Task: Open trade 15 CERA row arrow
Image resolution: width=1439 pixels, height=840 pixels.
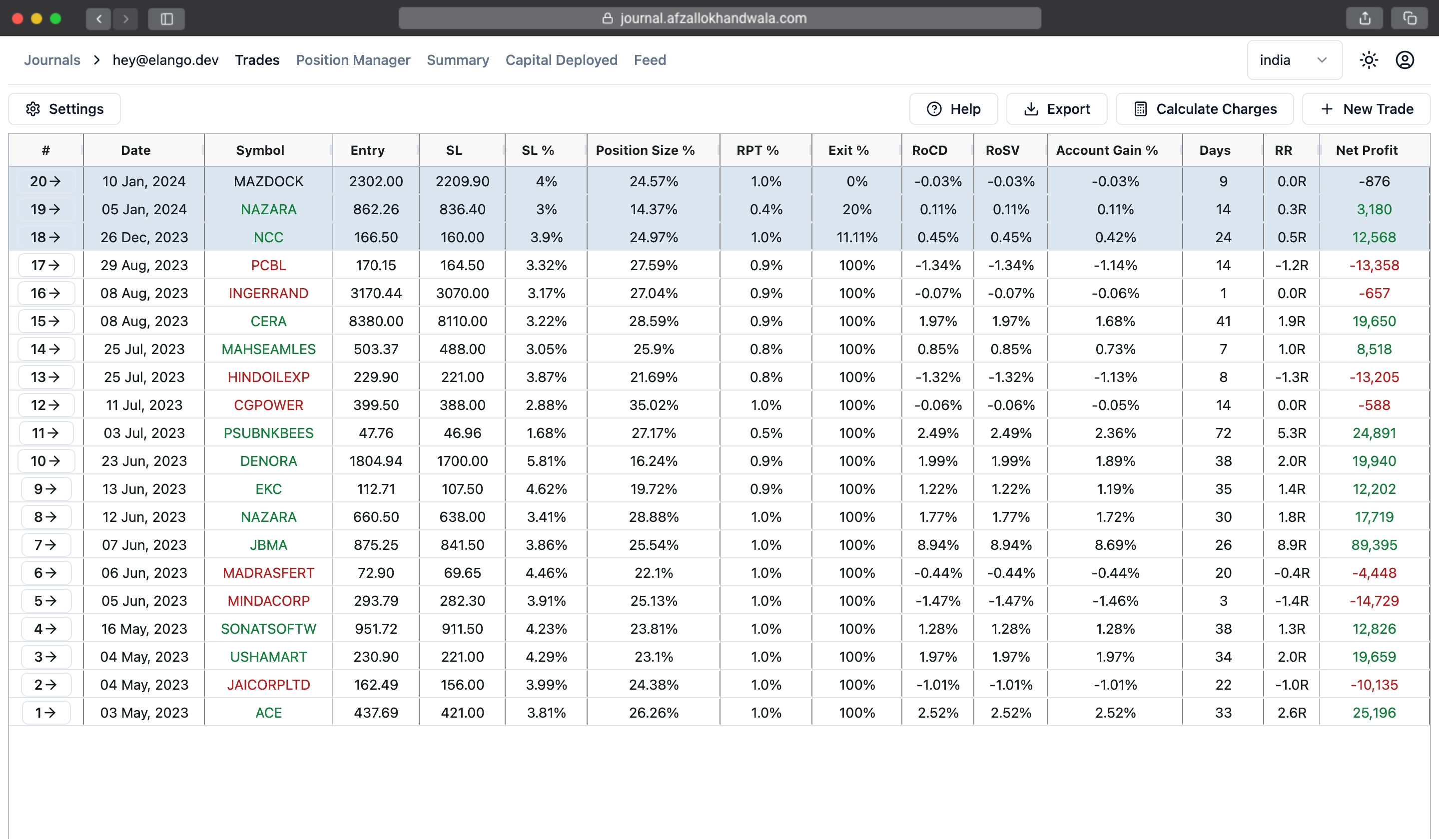Action: point(45,321)
